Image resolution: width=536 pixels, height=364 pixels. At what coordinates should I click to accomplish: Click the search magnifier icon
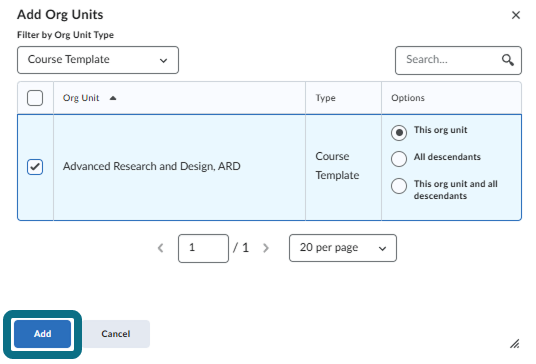click(x=508, y=60)
